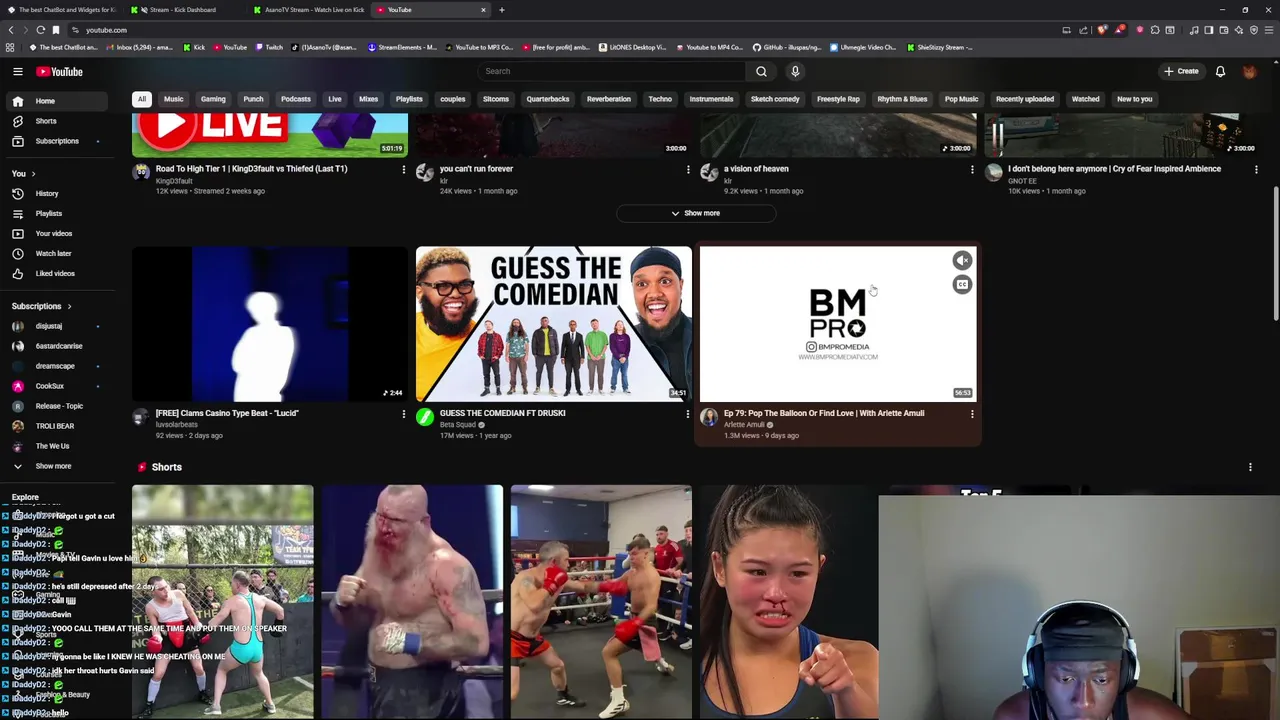Viewport: 1280px width, 720px height.
Task: Open the crying girl Shorts thumbnail
Action: click(789, 602)
